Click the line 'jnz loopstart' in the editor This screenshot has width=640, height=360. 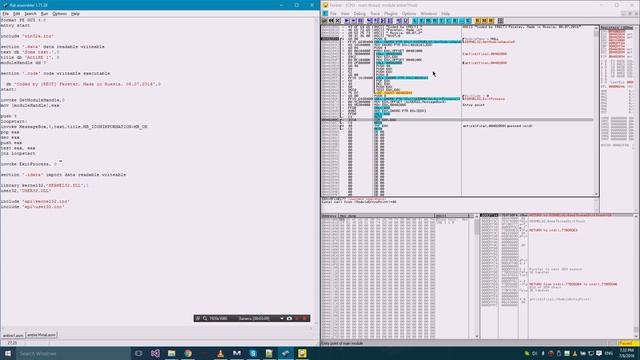(18, 153)
